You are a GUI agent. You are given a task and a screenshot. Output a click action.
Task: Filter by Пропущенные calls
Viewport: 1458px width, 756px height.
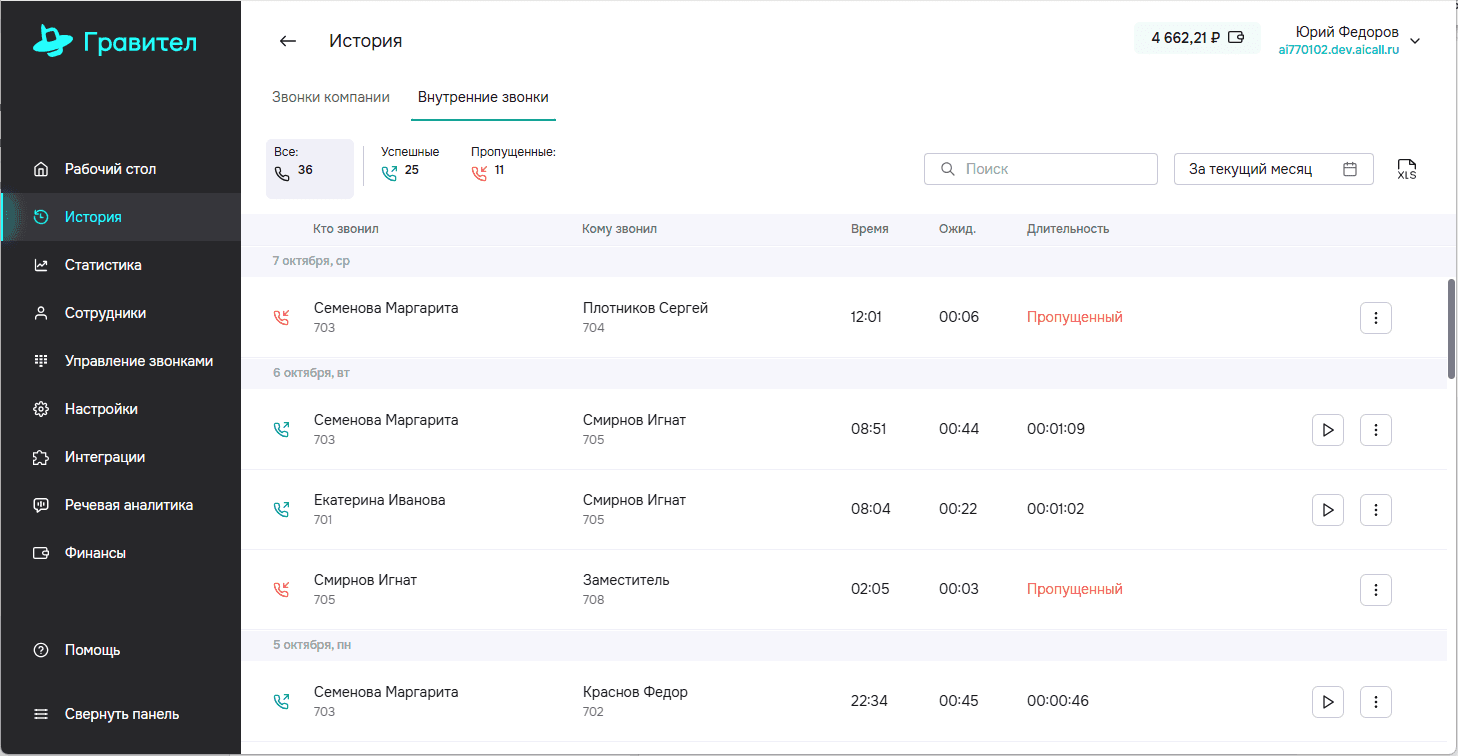click(513, 162)
